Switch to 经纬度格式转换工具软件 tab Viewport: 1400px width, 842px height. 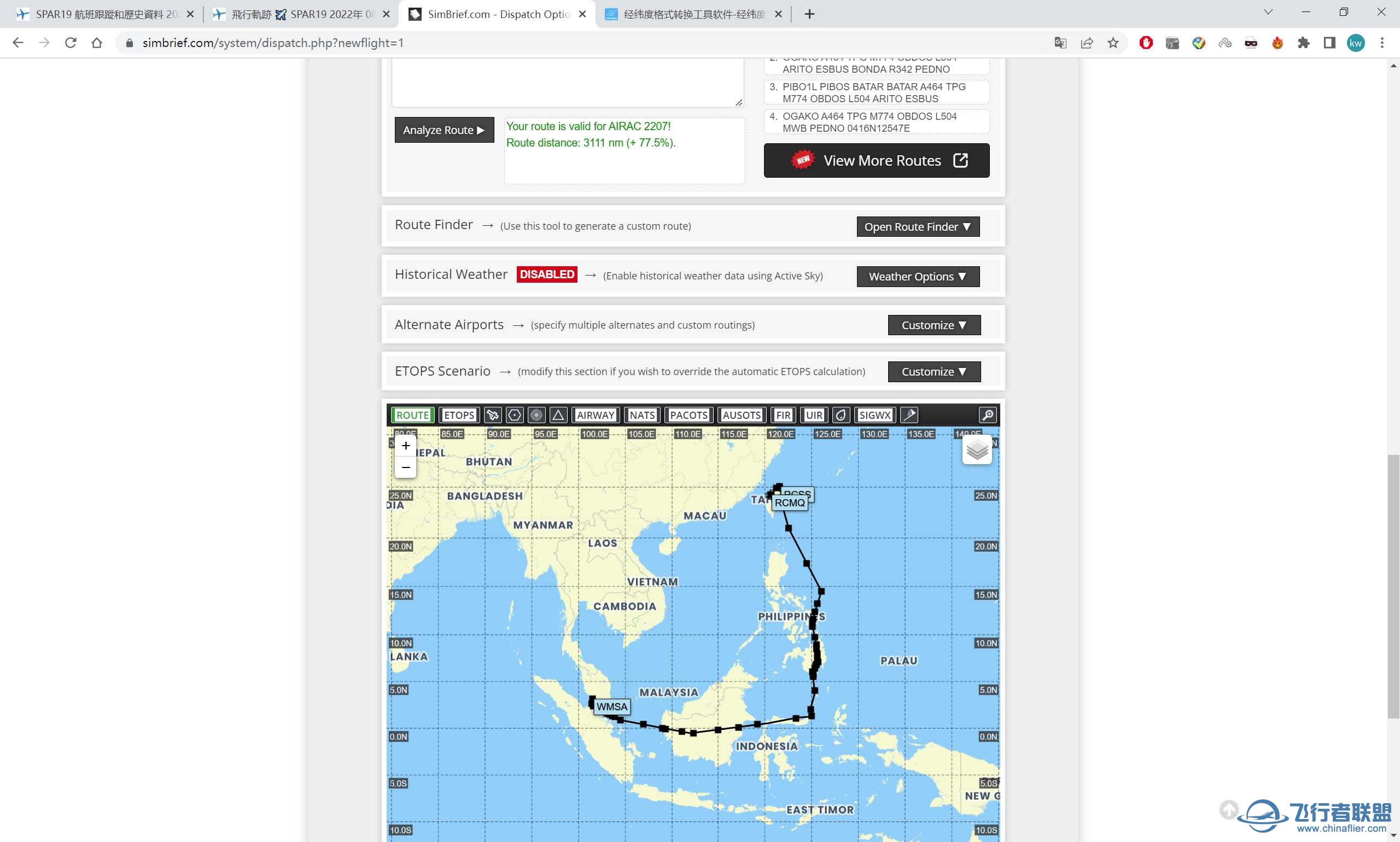(x=692, y=14)
